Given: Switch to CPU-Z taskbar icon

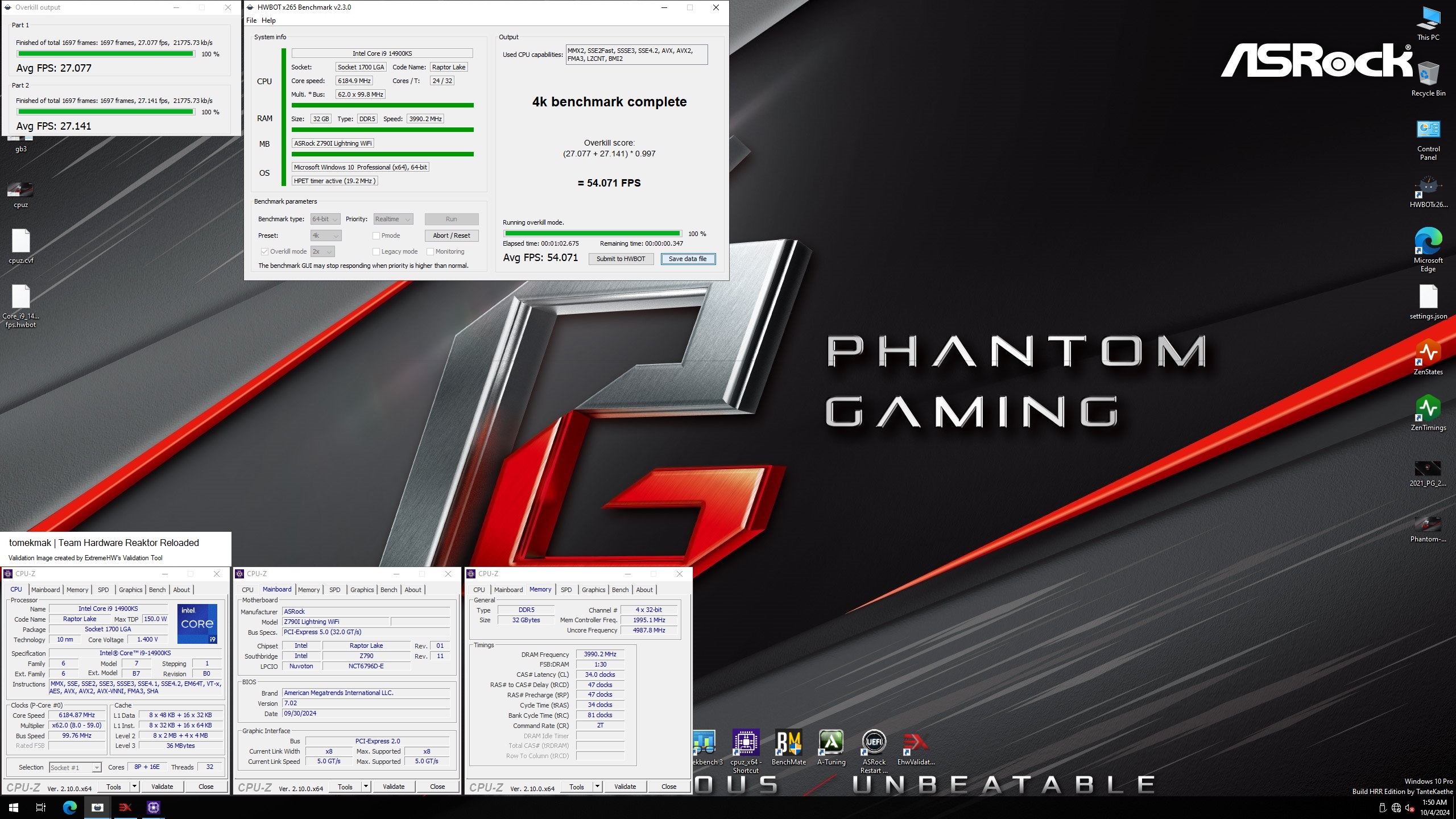Looking at the screenshot, I should 154,807.
